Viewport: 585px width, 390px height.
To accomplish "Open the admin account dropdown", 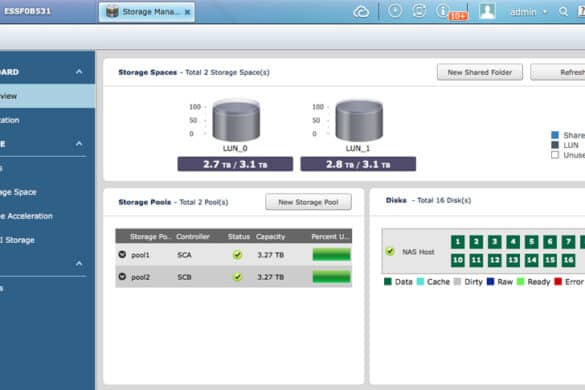I will pos(528,12).
